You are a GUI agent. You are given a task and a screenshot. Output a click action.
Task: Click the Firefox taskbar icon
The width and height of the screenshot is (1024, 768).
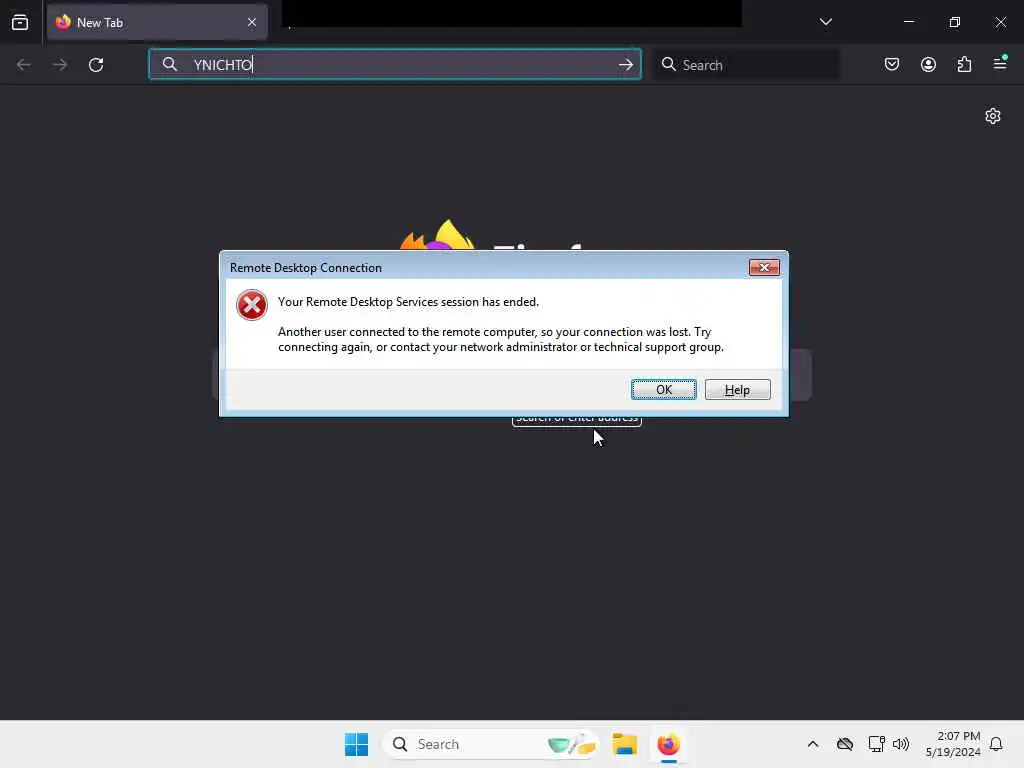[668, 744]
